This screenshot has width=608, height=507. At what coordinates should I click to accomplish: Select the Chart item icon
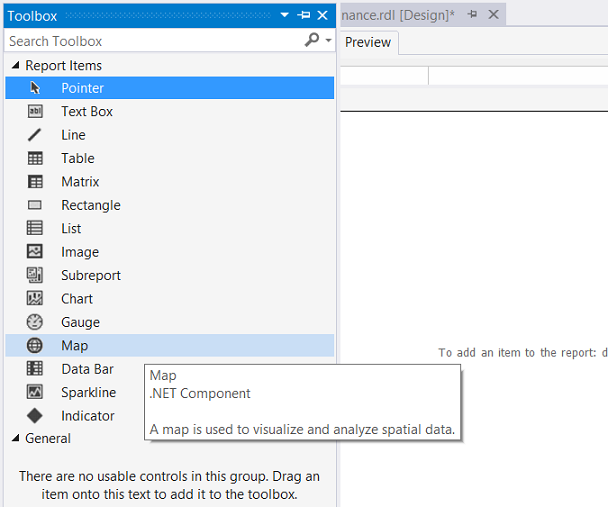pos(35,298)
